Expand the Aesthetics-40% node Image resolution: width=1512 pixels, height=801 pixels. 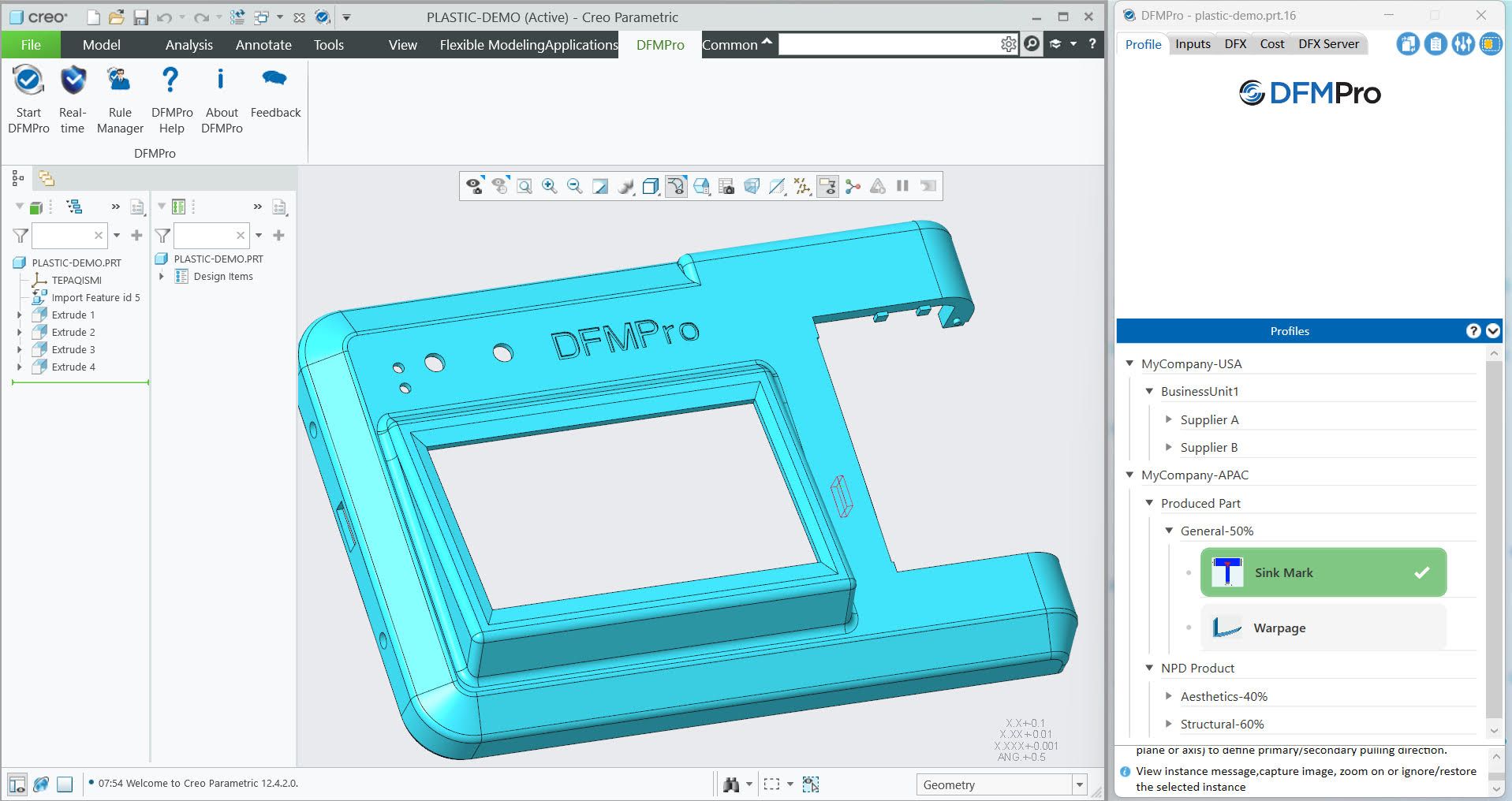pos(1169,696)
